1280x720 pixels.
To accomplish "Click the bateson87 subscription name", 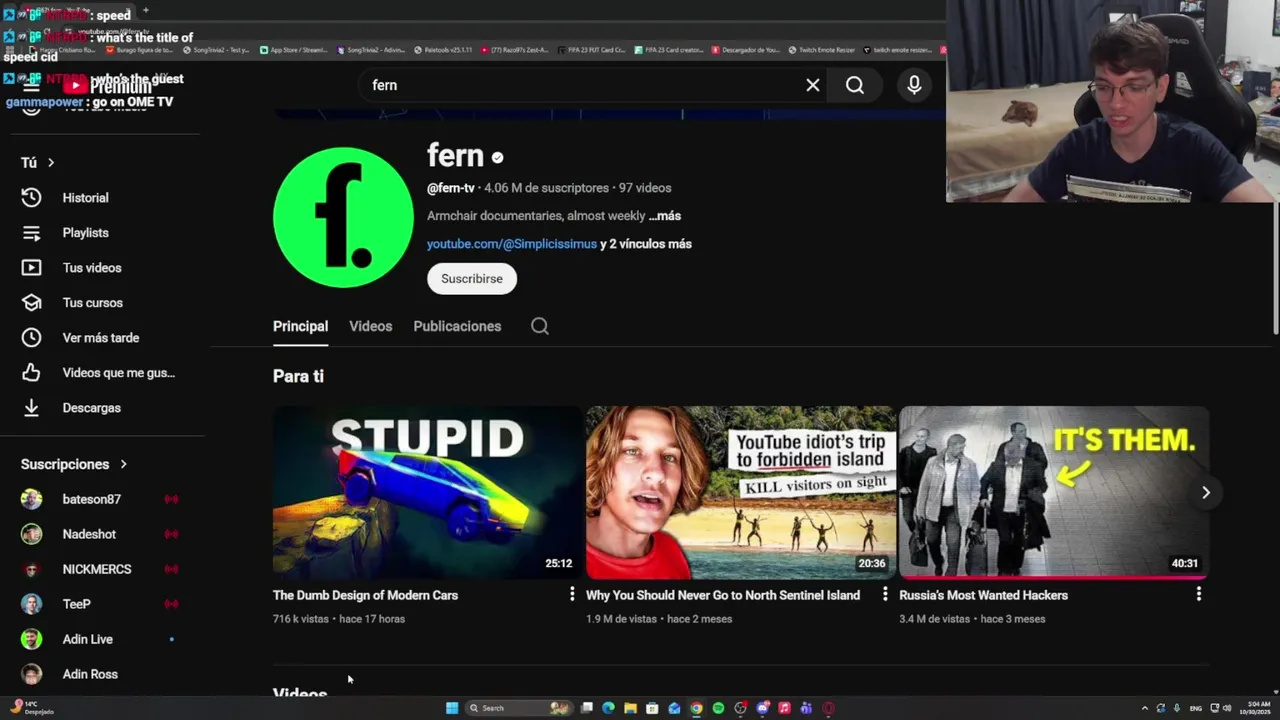I will click(91, 499).
